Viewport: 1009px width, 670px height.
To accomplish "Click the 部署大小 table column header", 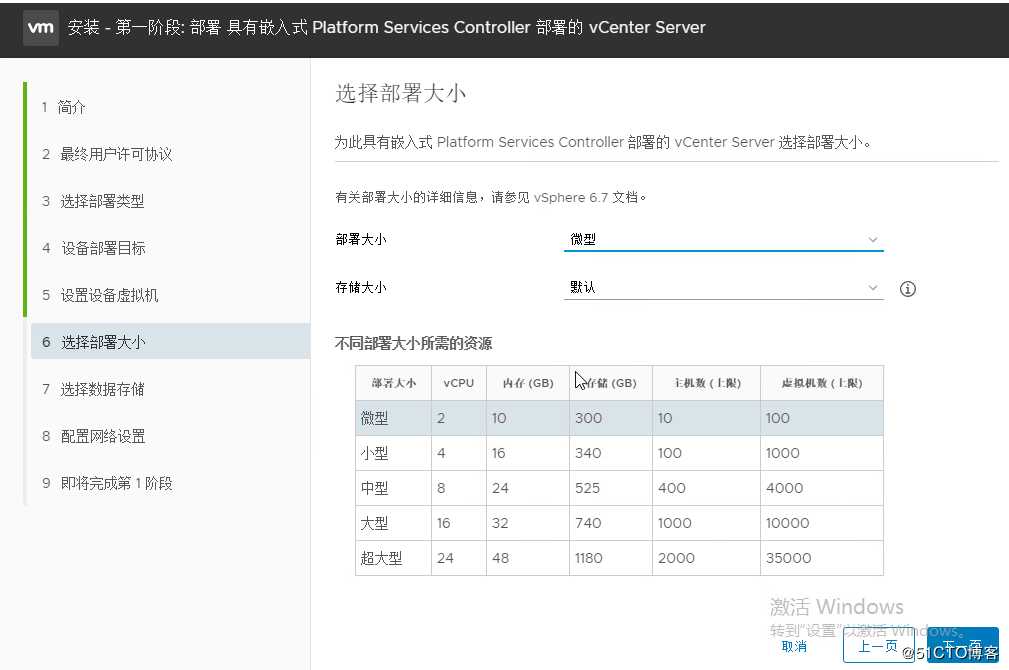I will point(393,383).
